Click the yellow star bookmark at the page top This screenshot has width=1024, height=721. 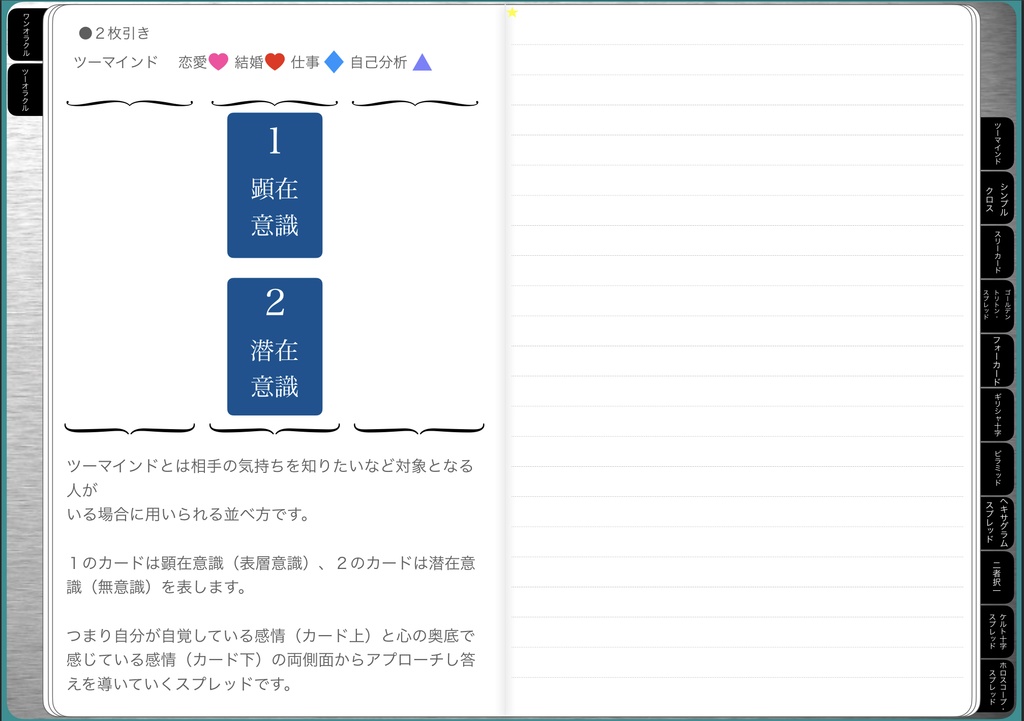[512, 12]
